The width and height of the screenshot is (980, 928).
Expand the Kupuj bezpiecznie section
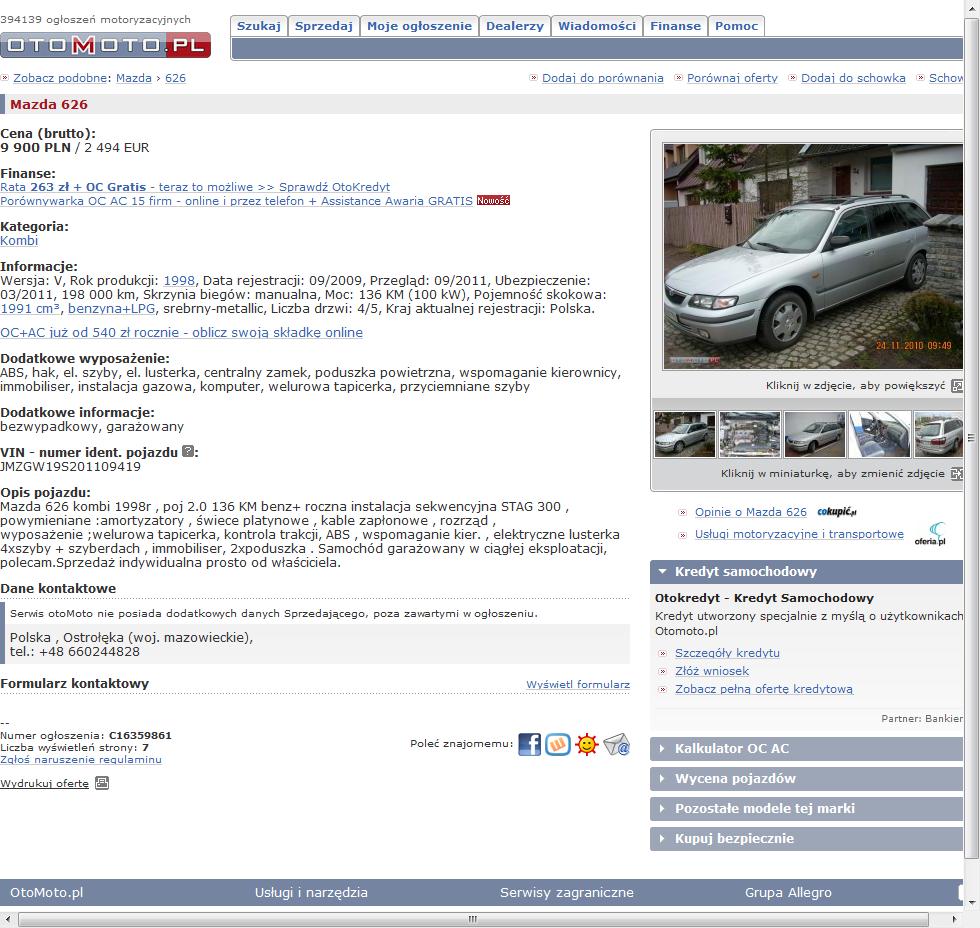point(806,839)
